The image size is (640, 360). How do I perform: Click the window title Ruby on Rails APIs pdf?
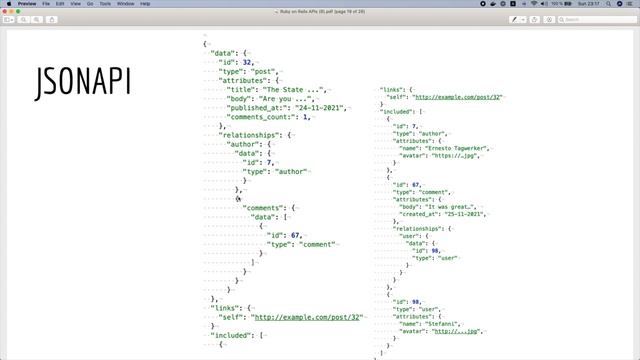322,11
